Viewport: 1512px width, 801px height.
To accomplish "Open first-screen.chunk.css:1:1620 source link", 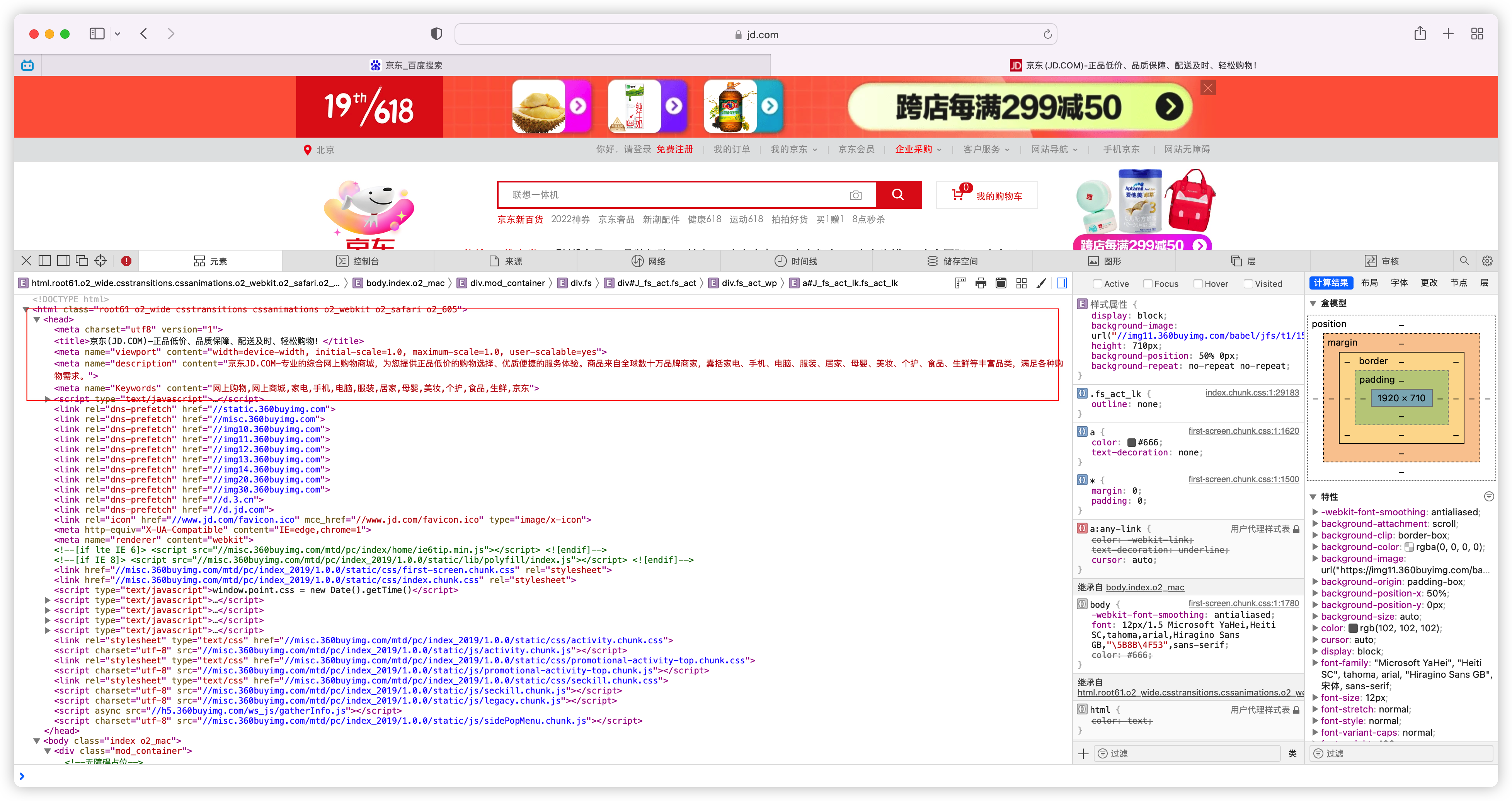I will click(x=1244, y=430).
